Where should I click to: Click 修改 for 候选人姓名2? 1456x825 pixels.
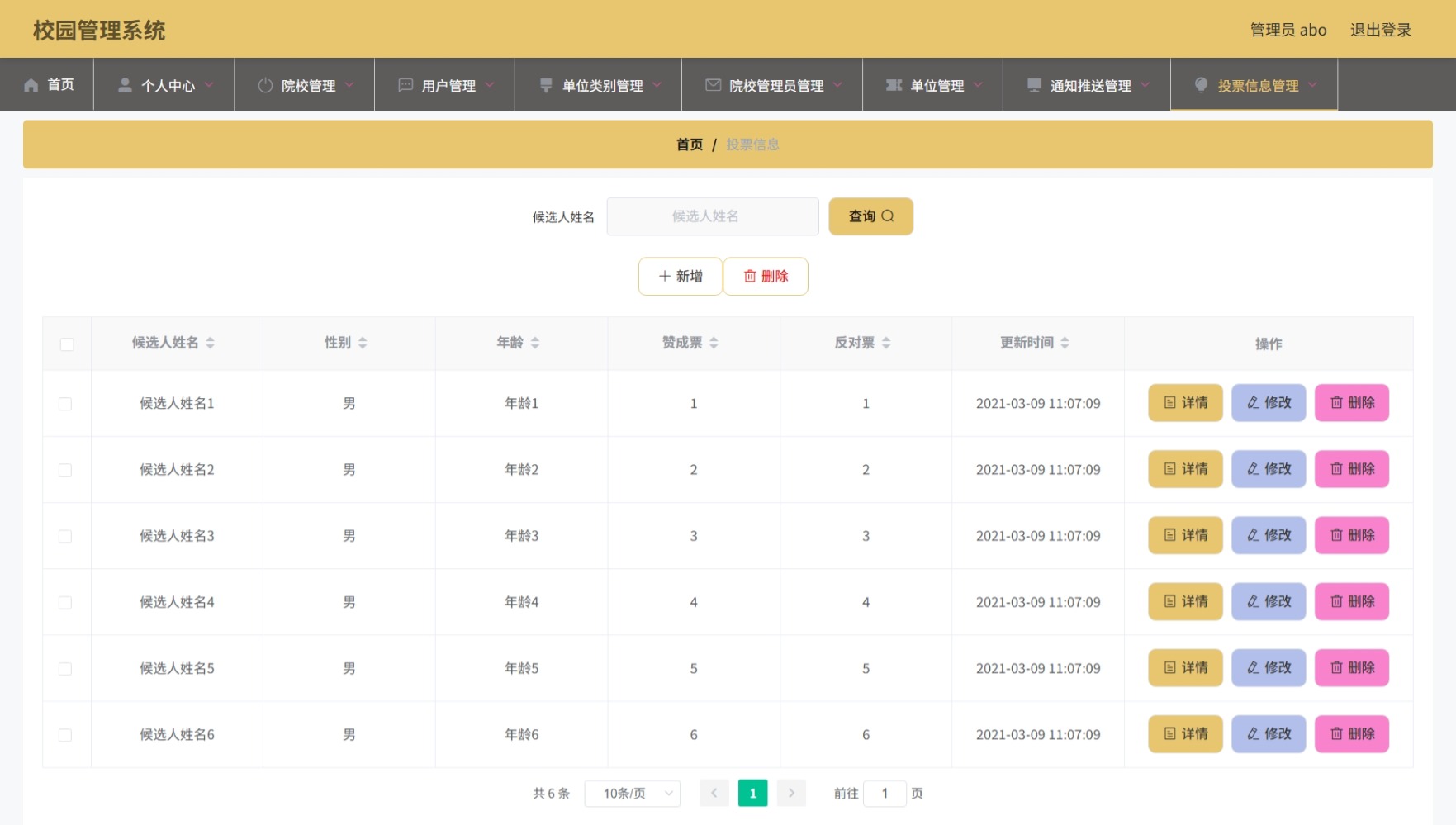1269,469
